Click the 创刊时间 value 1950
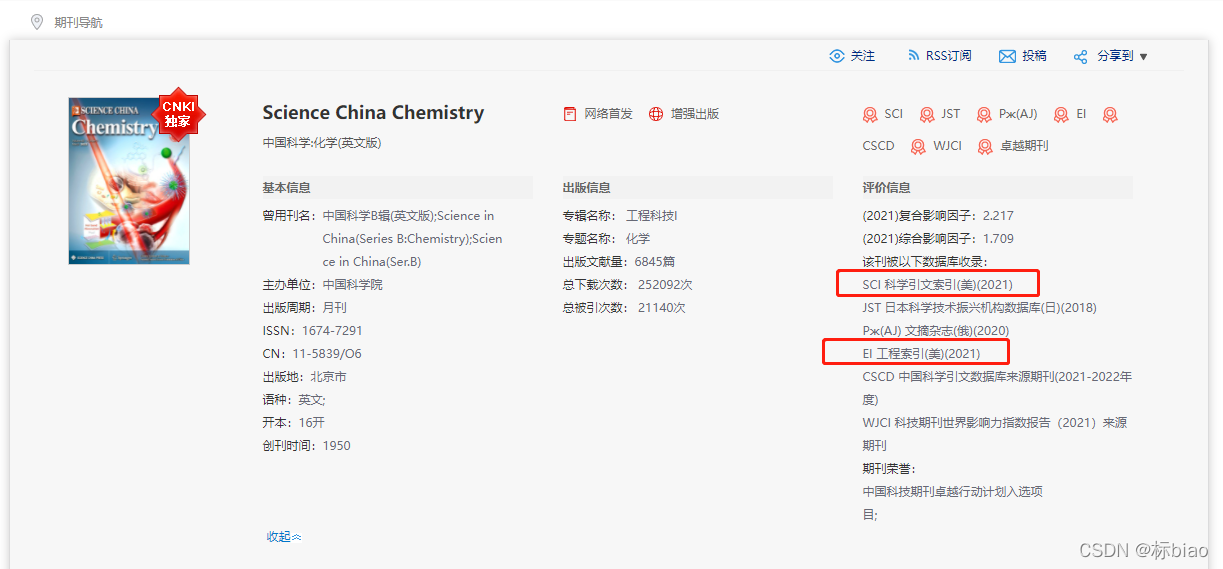The height and width of the screenshot is (569, 1223). (336, 446)
